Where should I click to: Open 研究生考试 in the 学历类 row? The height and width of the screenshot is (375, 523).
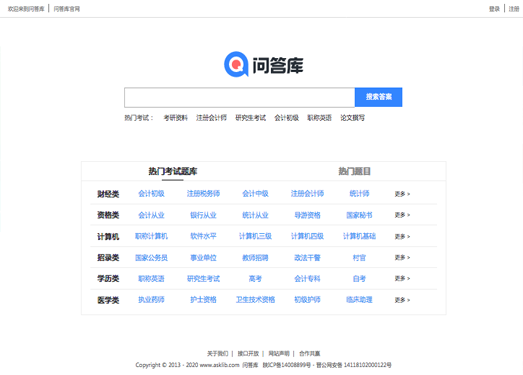203,279
